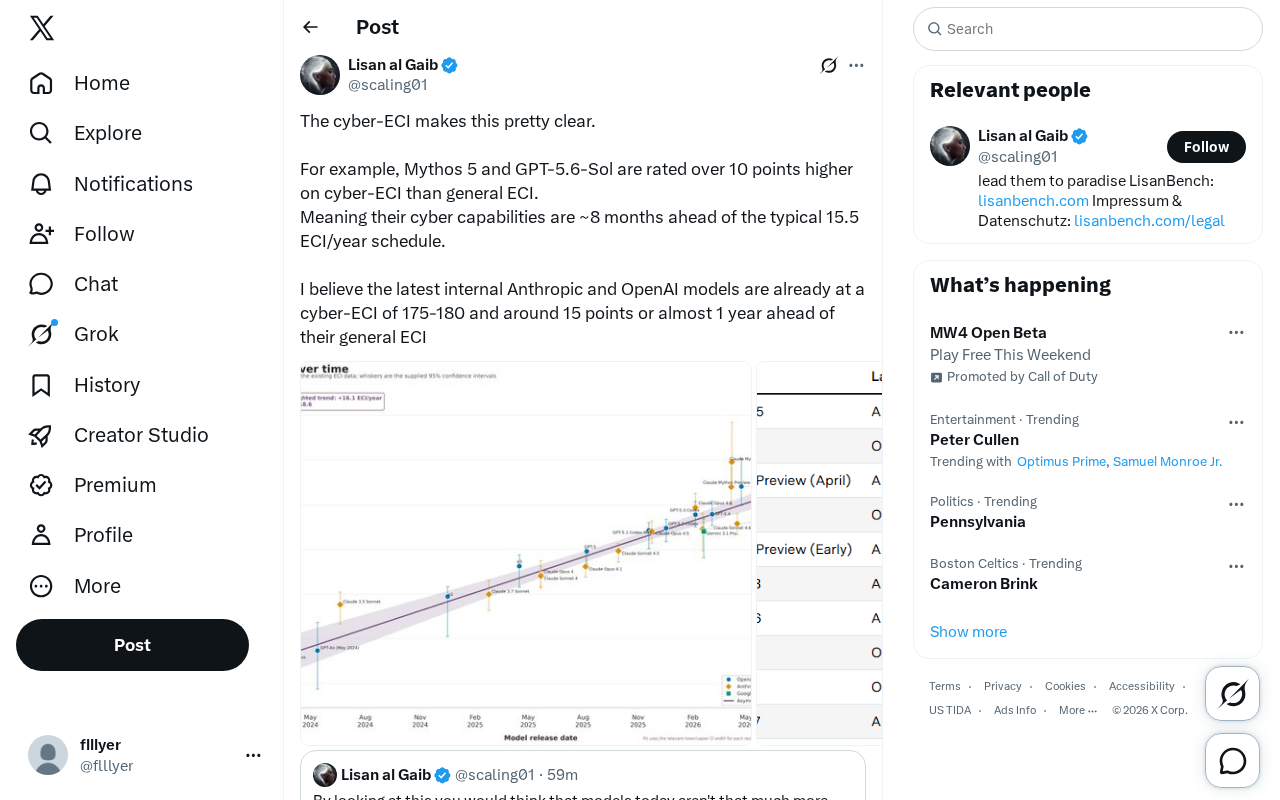
Task: Open Grok icon next to post options
Action: [829, 65]
